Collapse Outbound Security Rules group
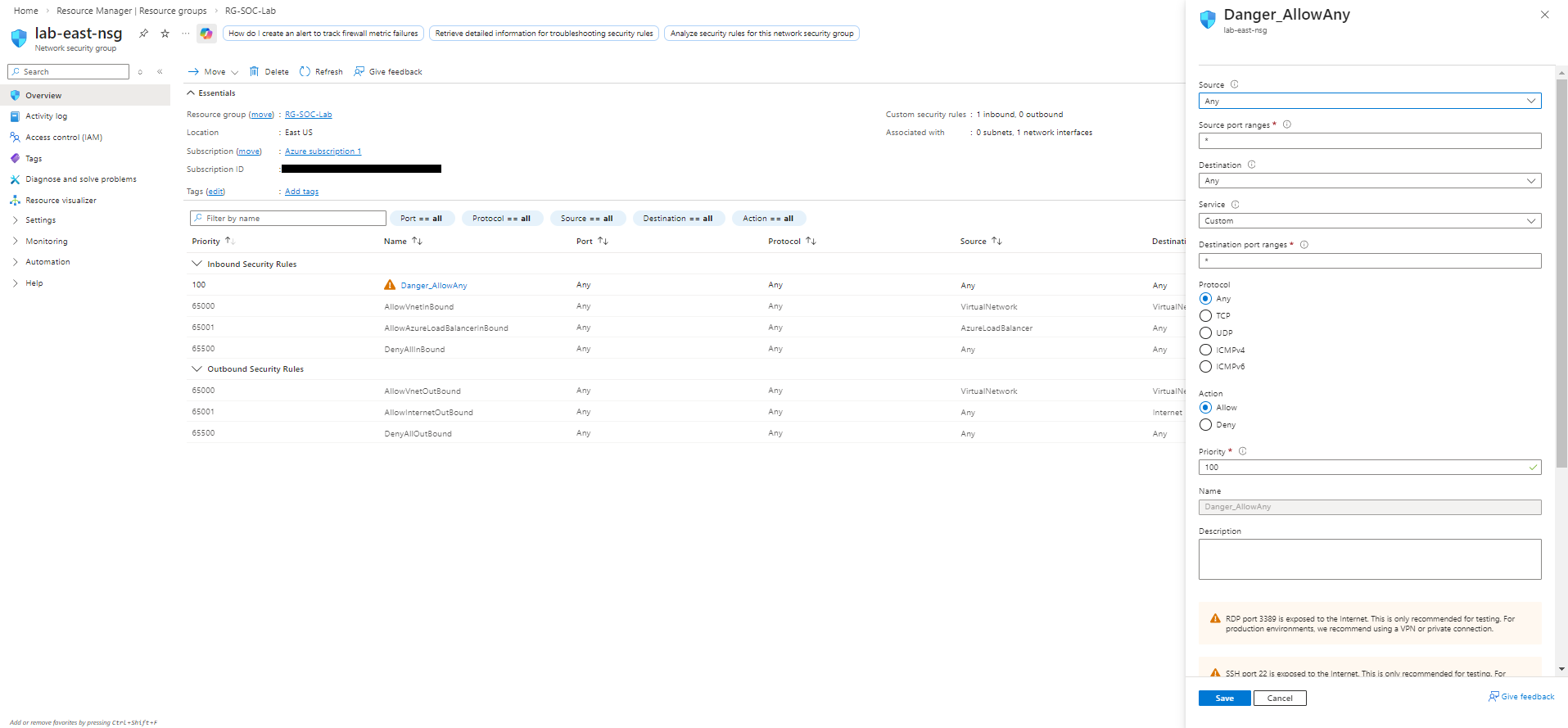This screenshot has width=1568, height=728. pos(197,369)
